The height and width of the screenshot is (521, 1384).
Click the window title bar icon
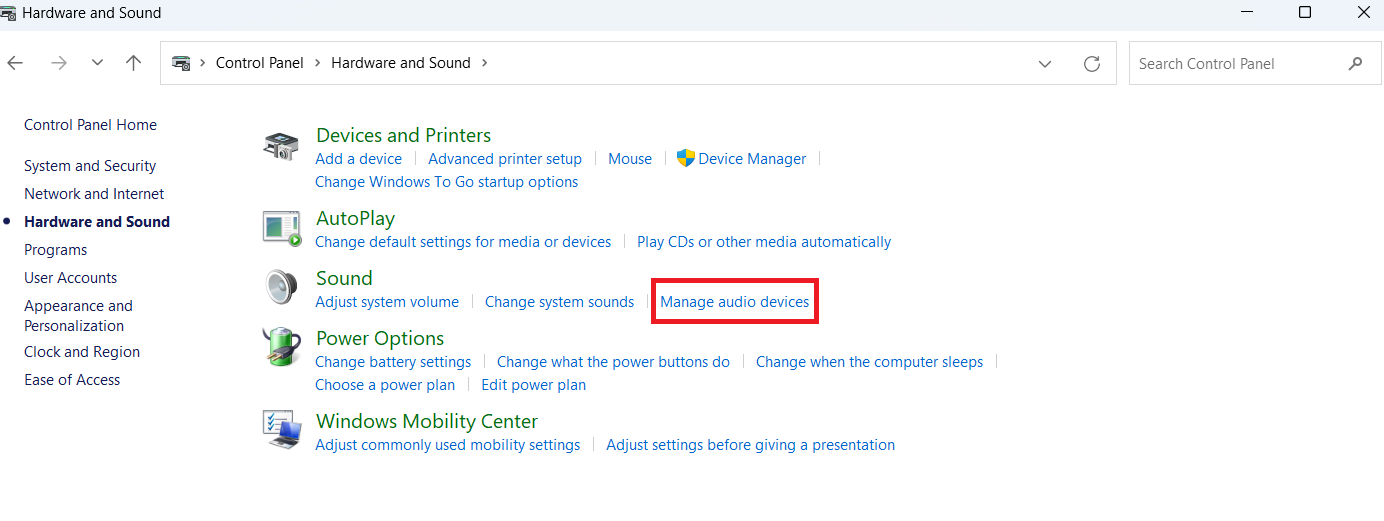[8, 13]
